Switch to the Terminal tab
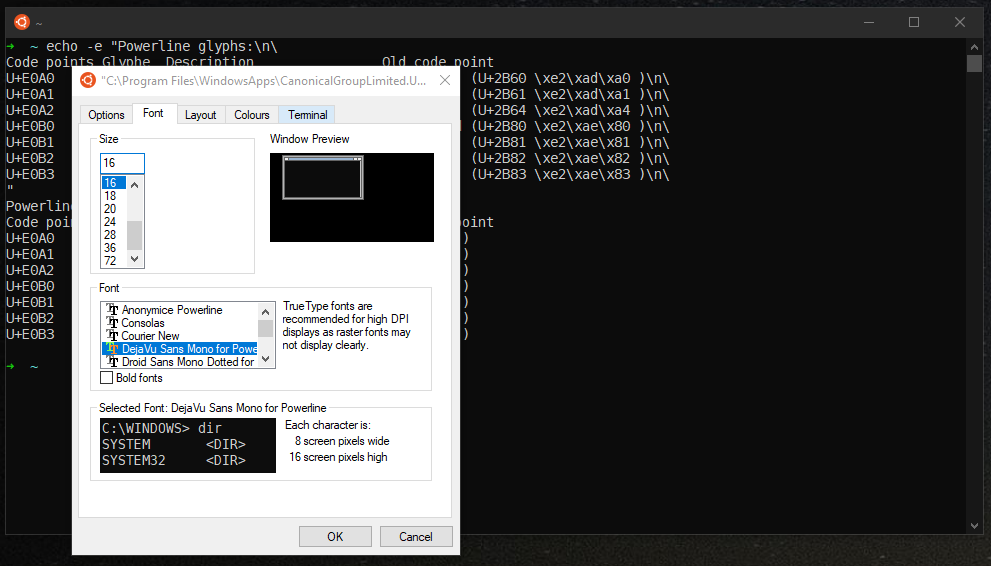Screen dimensions: 991x566 click(x=307, y=114)
